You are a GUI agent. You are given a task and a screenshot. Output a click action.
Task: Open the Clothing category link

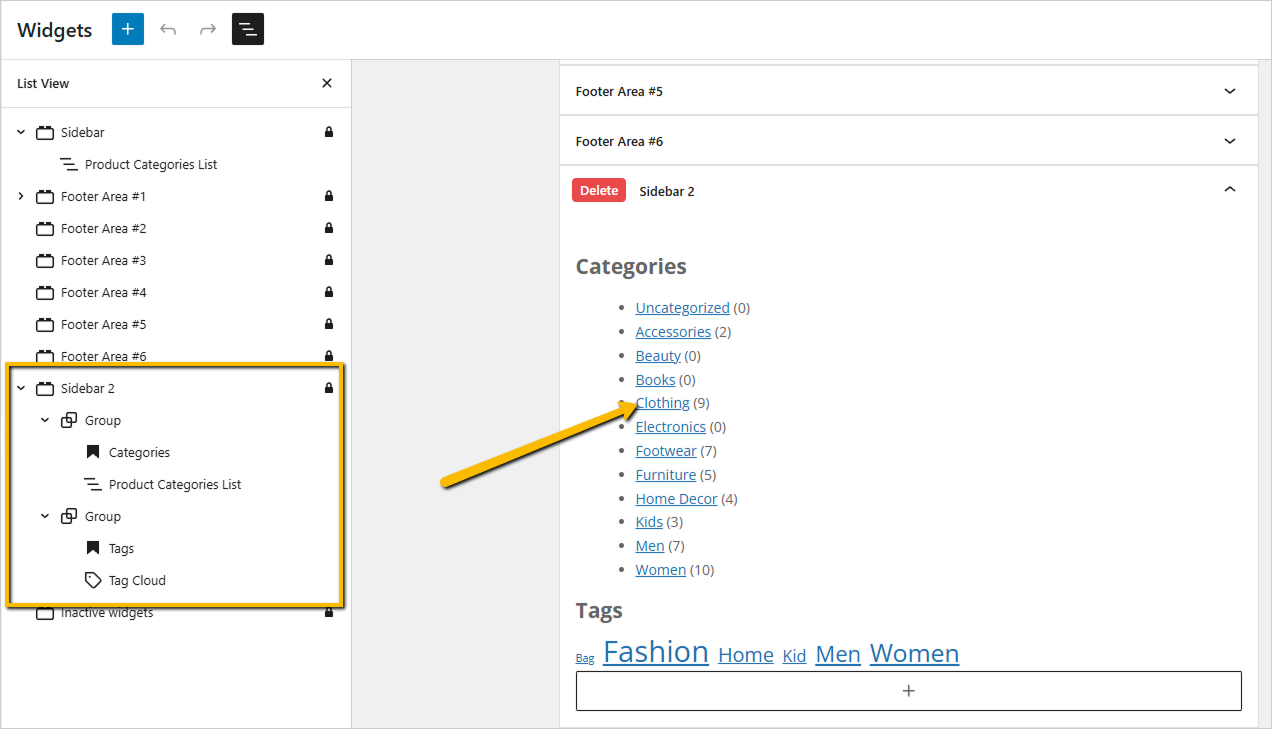tap(663, 403)
